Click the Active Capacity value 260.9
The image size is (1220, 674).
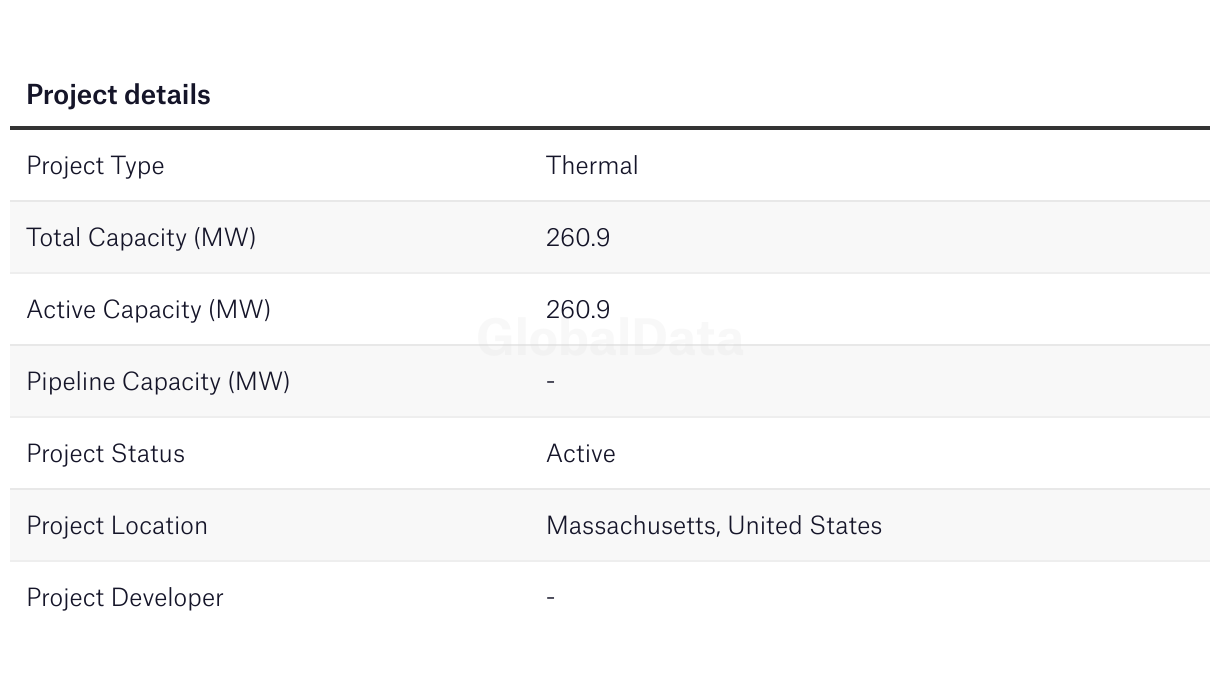(x=578, y=309)
